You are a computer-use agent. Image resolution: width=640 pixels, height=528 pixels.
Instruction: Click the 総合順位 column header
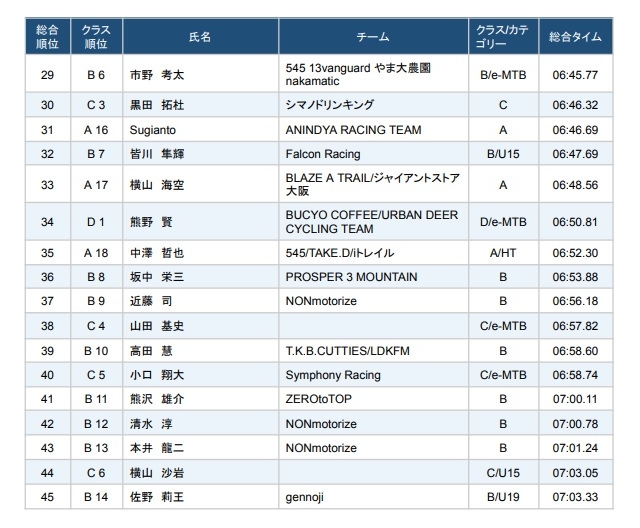pos(47,37)
